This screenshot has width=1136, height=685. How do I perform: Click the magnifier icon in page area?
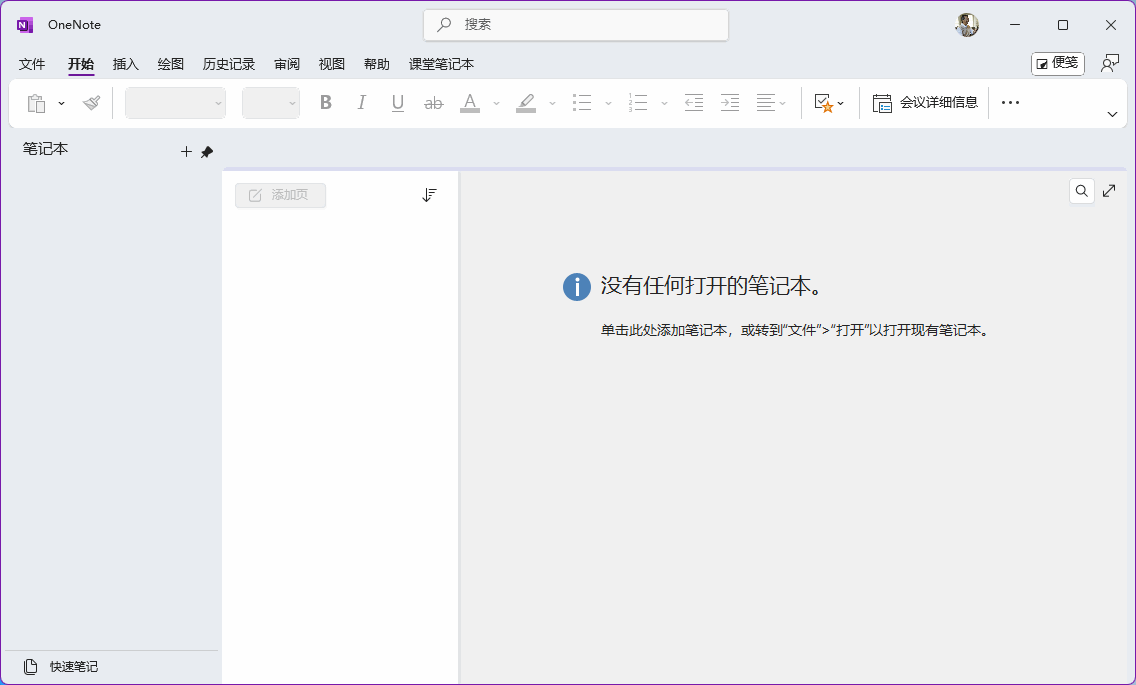pos(1081,191)
